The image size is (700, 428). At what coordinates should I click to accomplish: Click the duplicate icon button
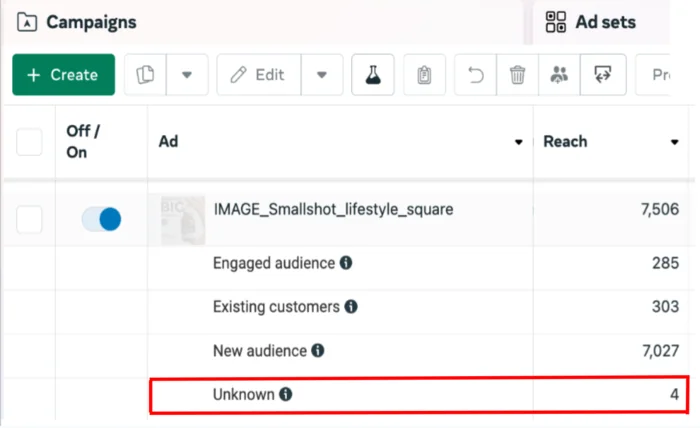(x=145, y=75)
